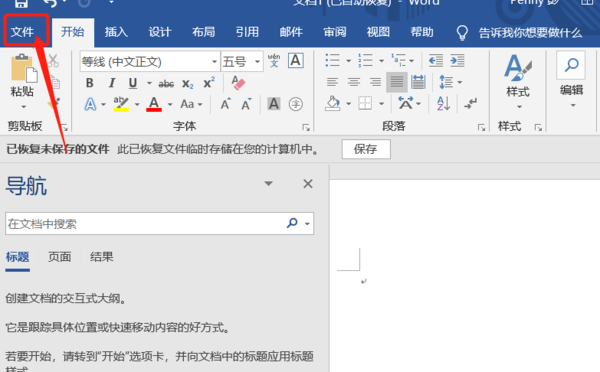The image size is (600, 372).
Task: Expand the navigation pane options arrow
Action: 269,184
